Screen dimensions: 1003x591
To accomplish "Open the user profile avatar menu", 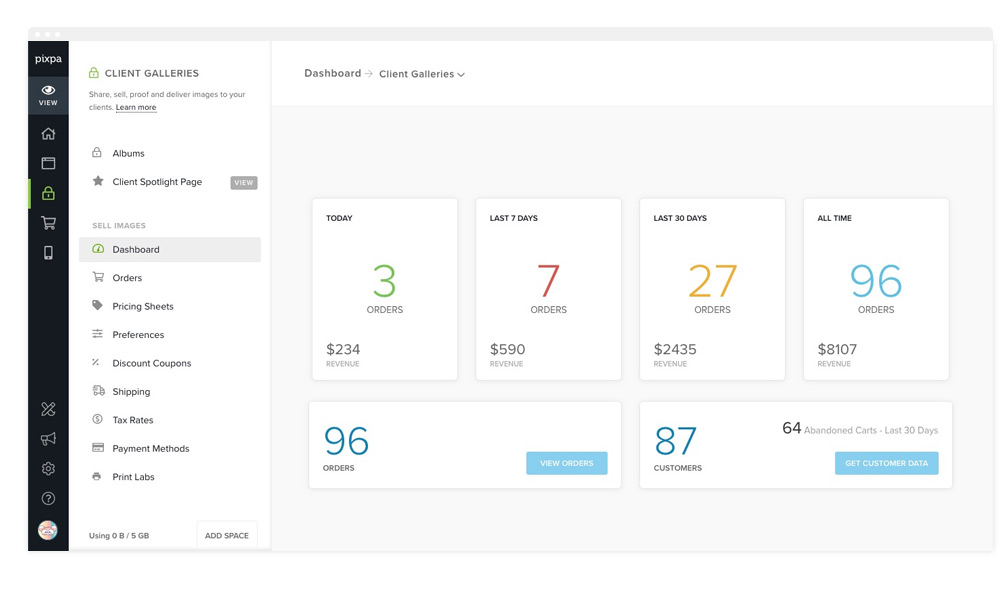I will pos(48,530).
